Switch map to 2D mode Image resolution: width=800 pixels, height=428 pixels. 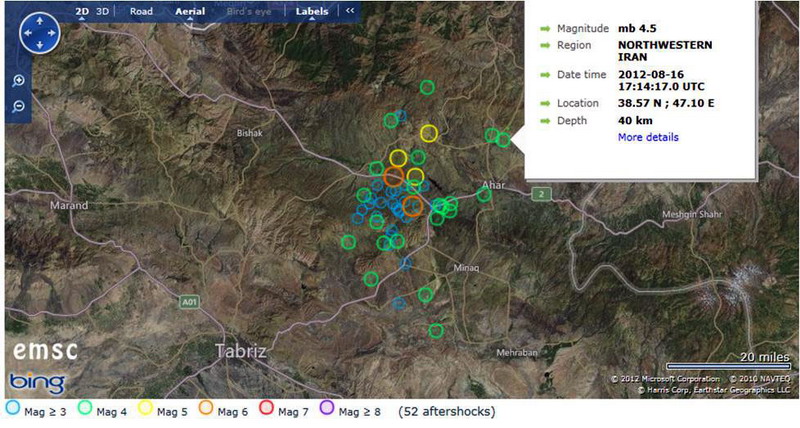point(82,12)
